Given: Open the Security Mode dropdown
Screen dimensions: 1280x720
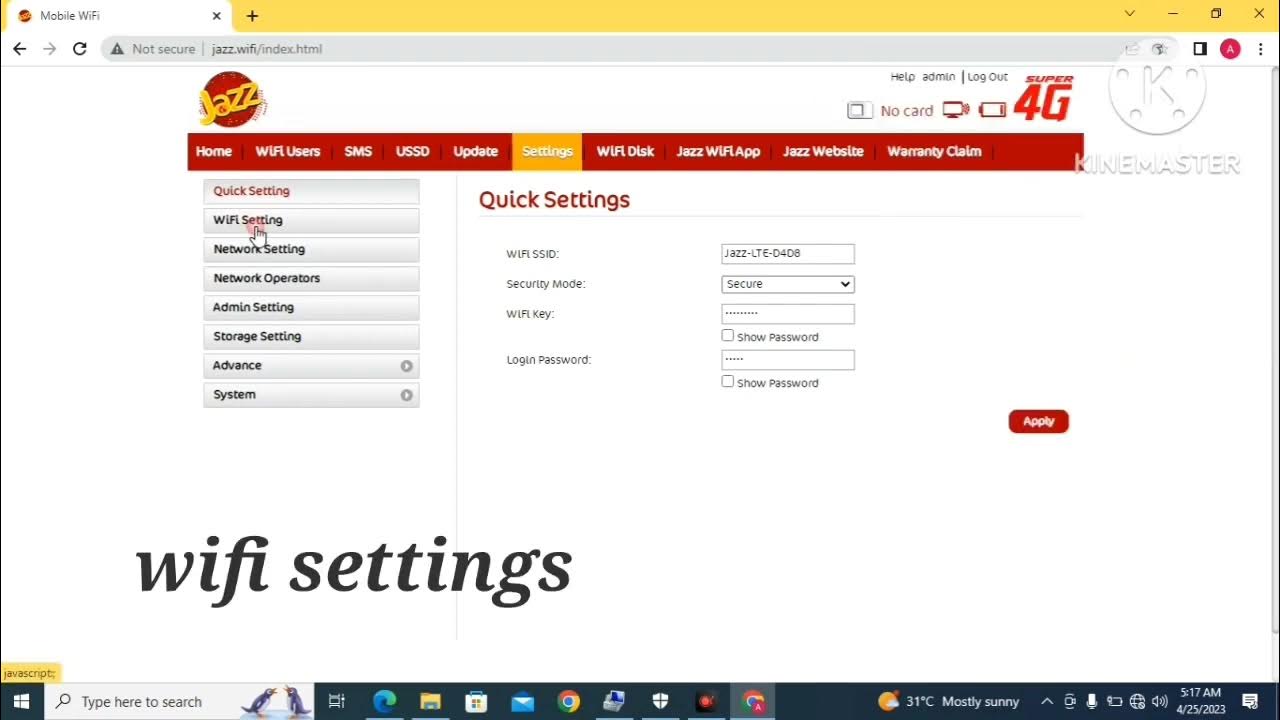Looking at the screenshot, I should click(x=788, y=284).
